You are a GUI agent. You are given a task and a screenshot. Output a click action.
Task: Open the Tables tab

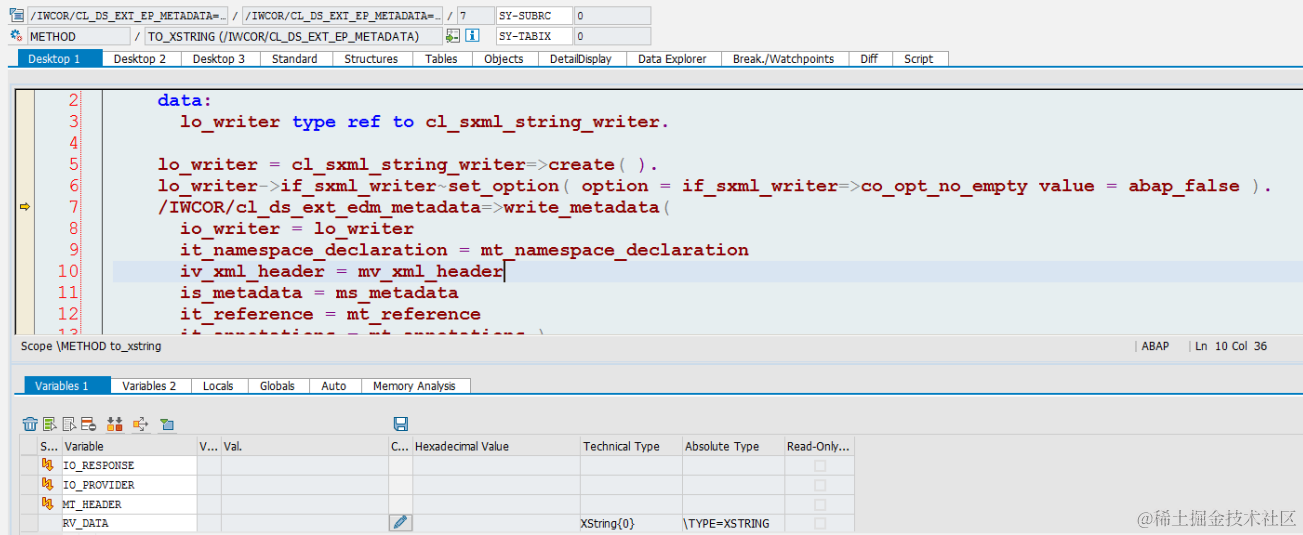[x=441, y=59]
